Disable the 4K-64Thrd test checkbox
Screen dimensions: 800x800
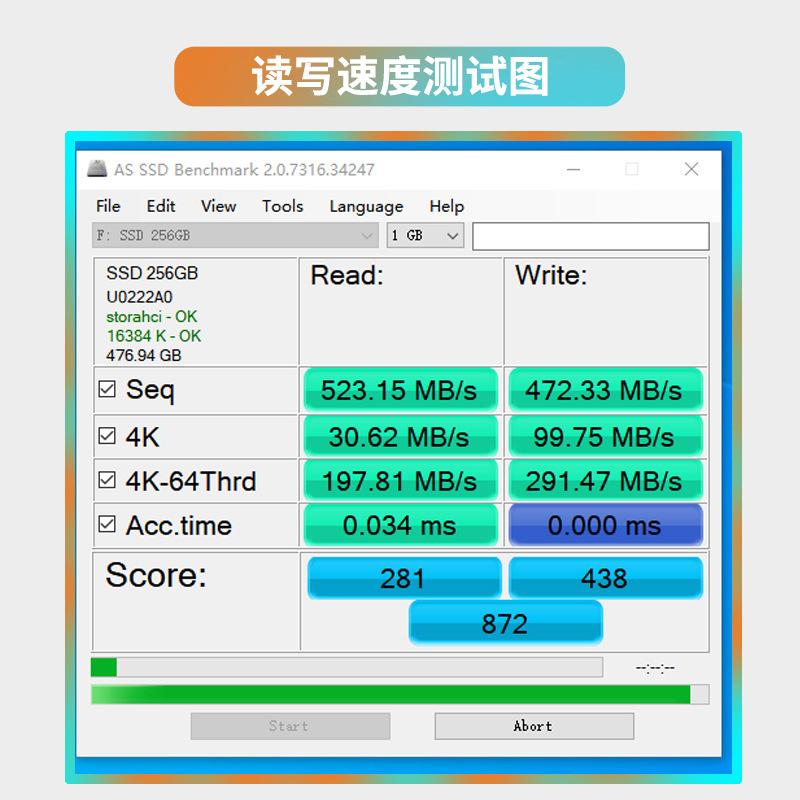click(107, 481)
